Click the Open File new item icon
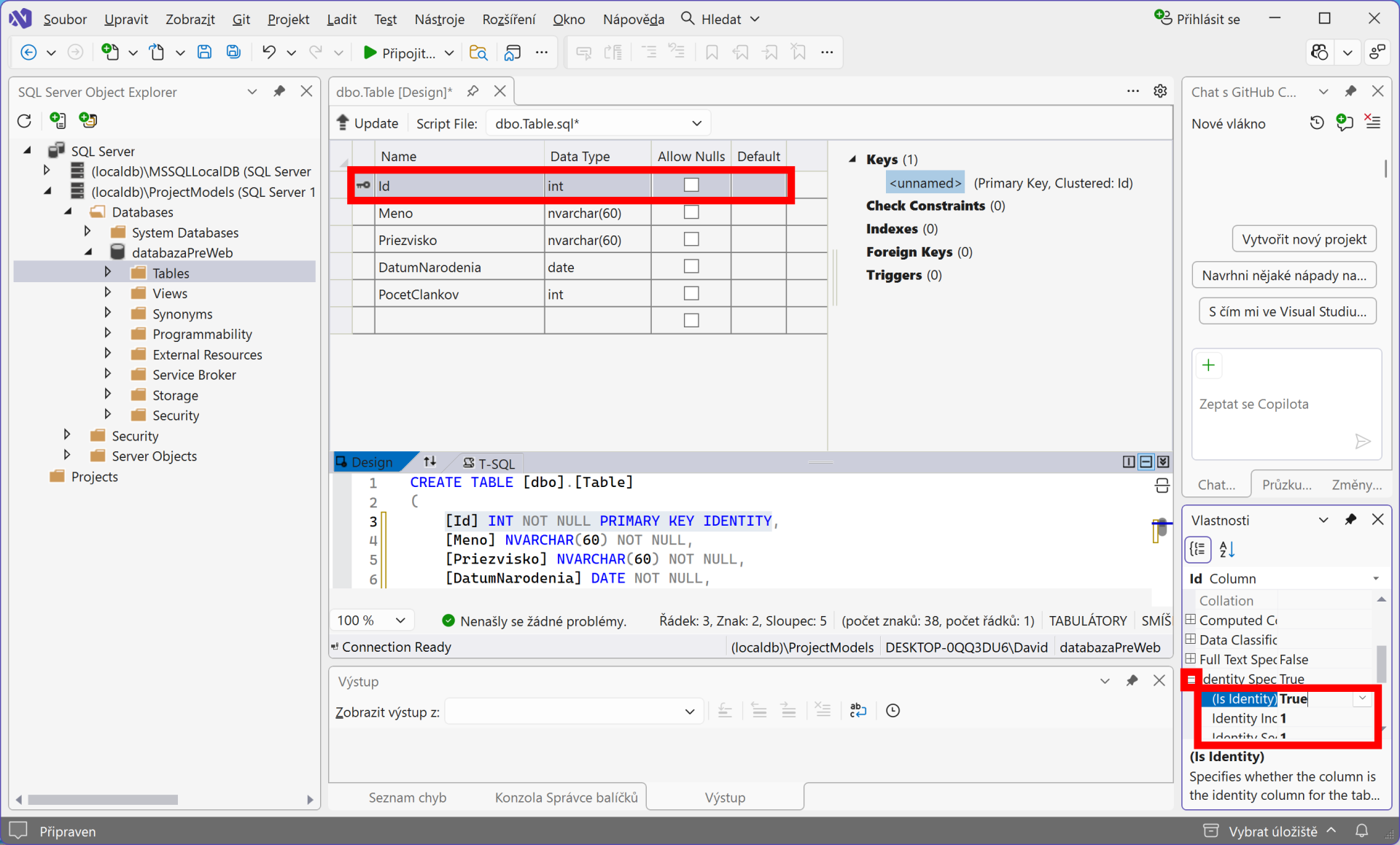 tap(157, 52)
